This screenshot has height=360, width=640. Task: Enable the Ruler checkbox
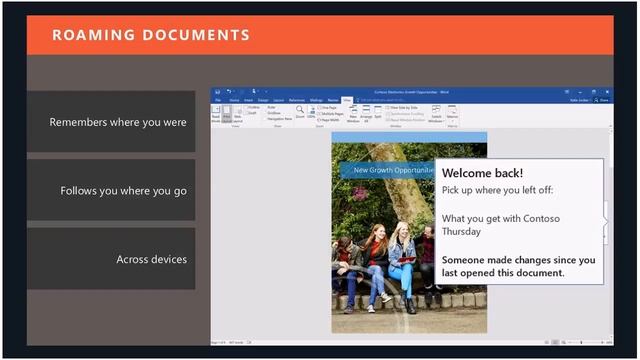coord(270,107)
